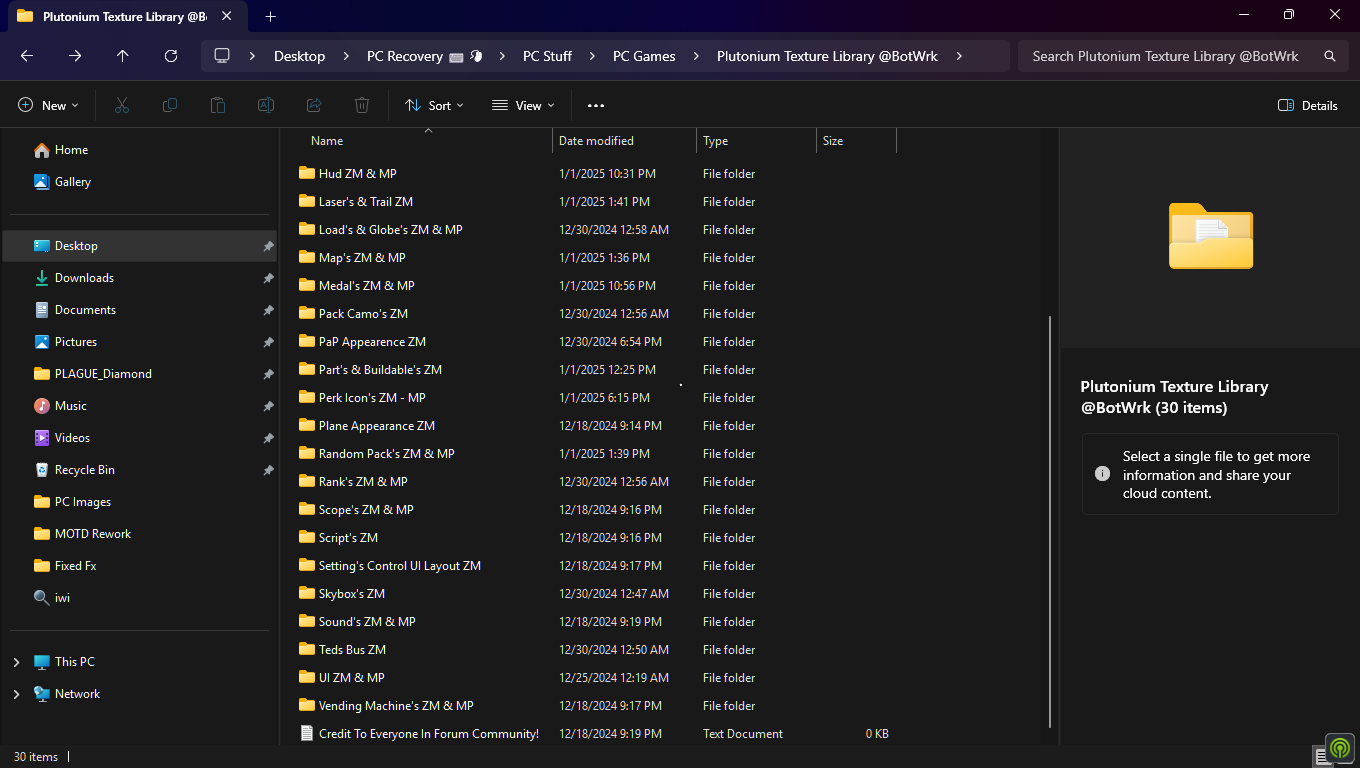Unpin PLAGUE_Diamond using its pin icon

[268, 374]
